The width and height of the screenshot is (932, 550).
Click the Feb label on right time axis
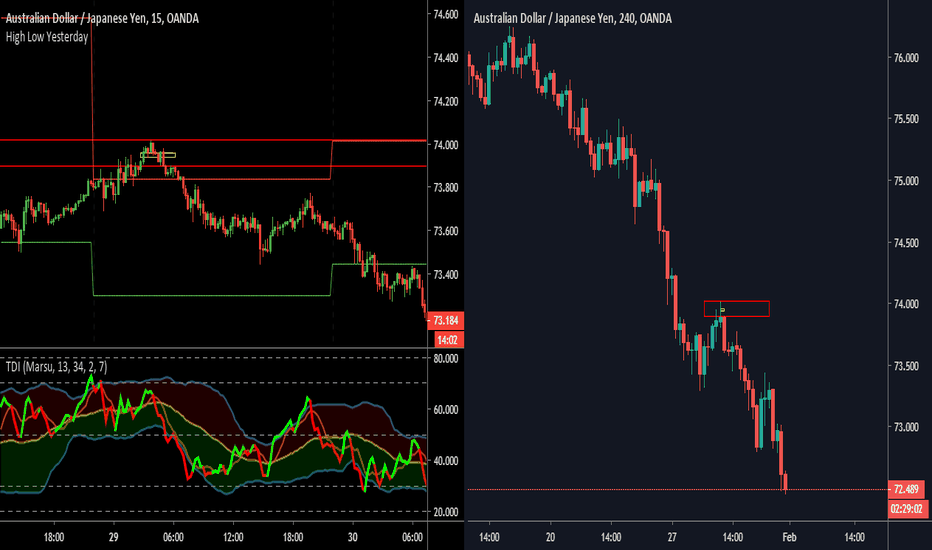789,537
